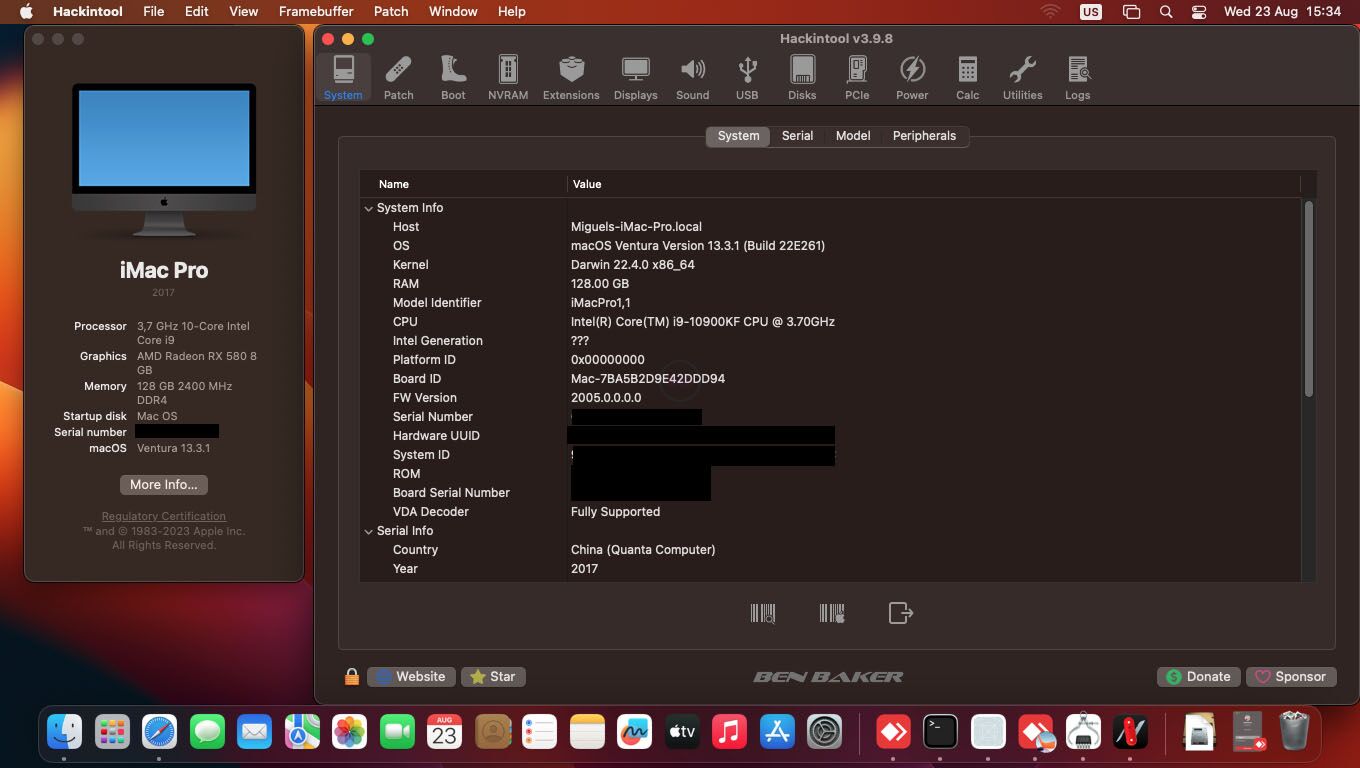
Task: Switch to the Peripherals tab
Action: tap(924, 136)
